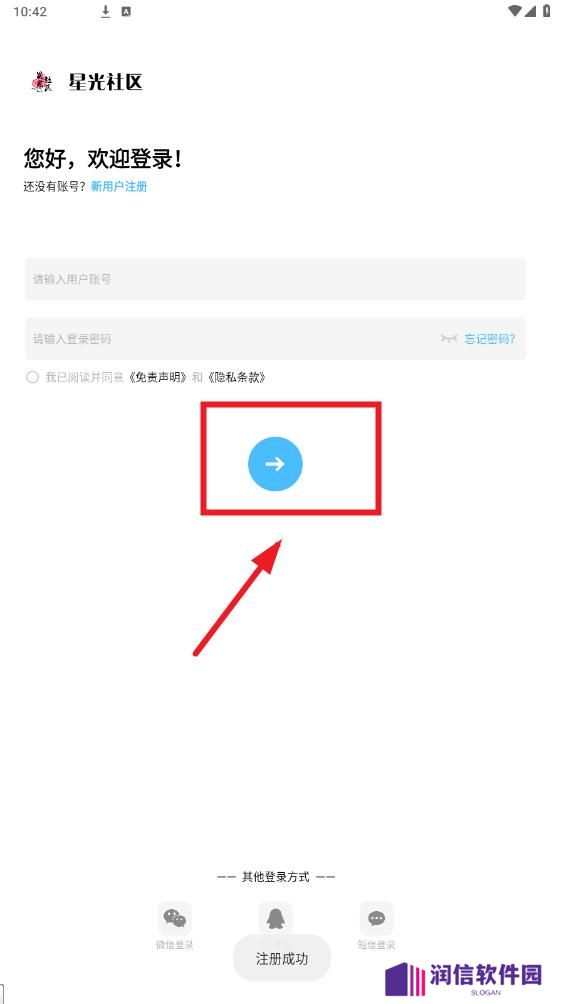Viewport: 564px width, 1004px height.
Task: Click 忘记密码? link
Action: pyautogui.click(x=490, y=339)
